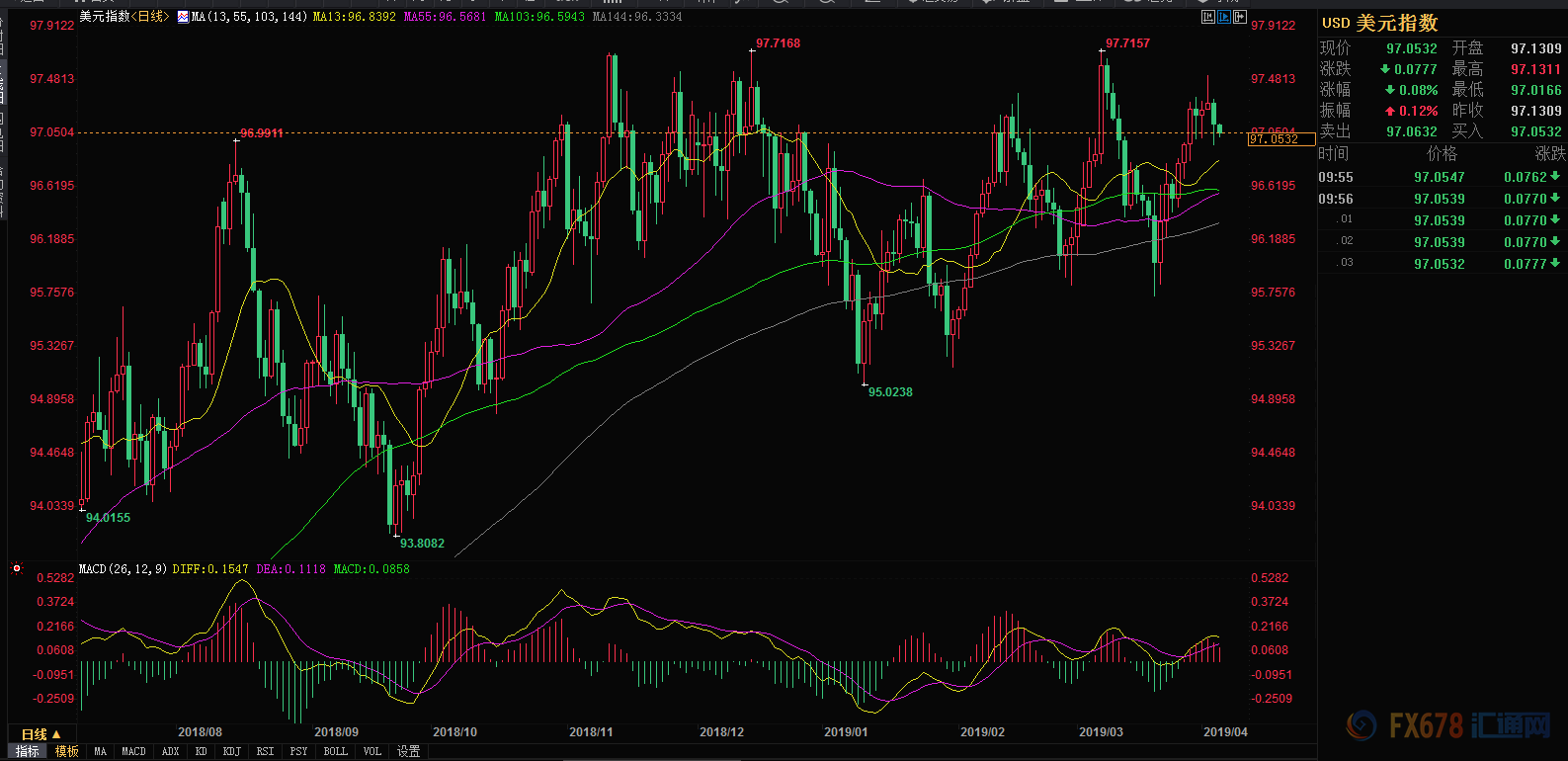The image size is (1568, 761).
Task: Click the 2019/01 date axis label
Action: pyautogui.click(x=846, y=732)
